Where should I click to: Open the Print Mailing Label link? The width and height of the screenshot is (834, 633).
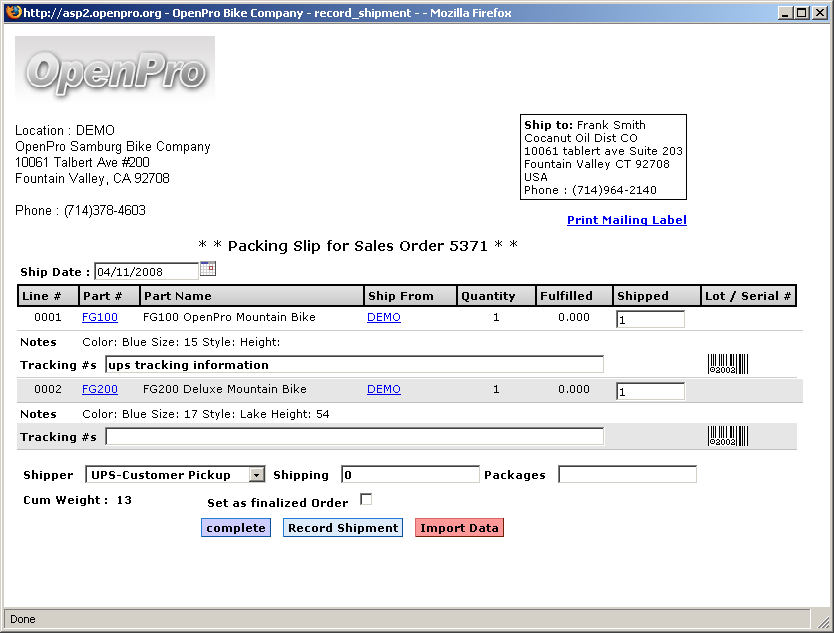point(626,220)
